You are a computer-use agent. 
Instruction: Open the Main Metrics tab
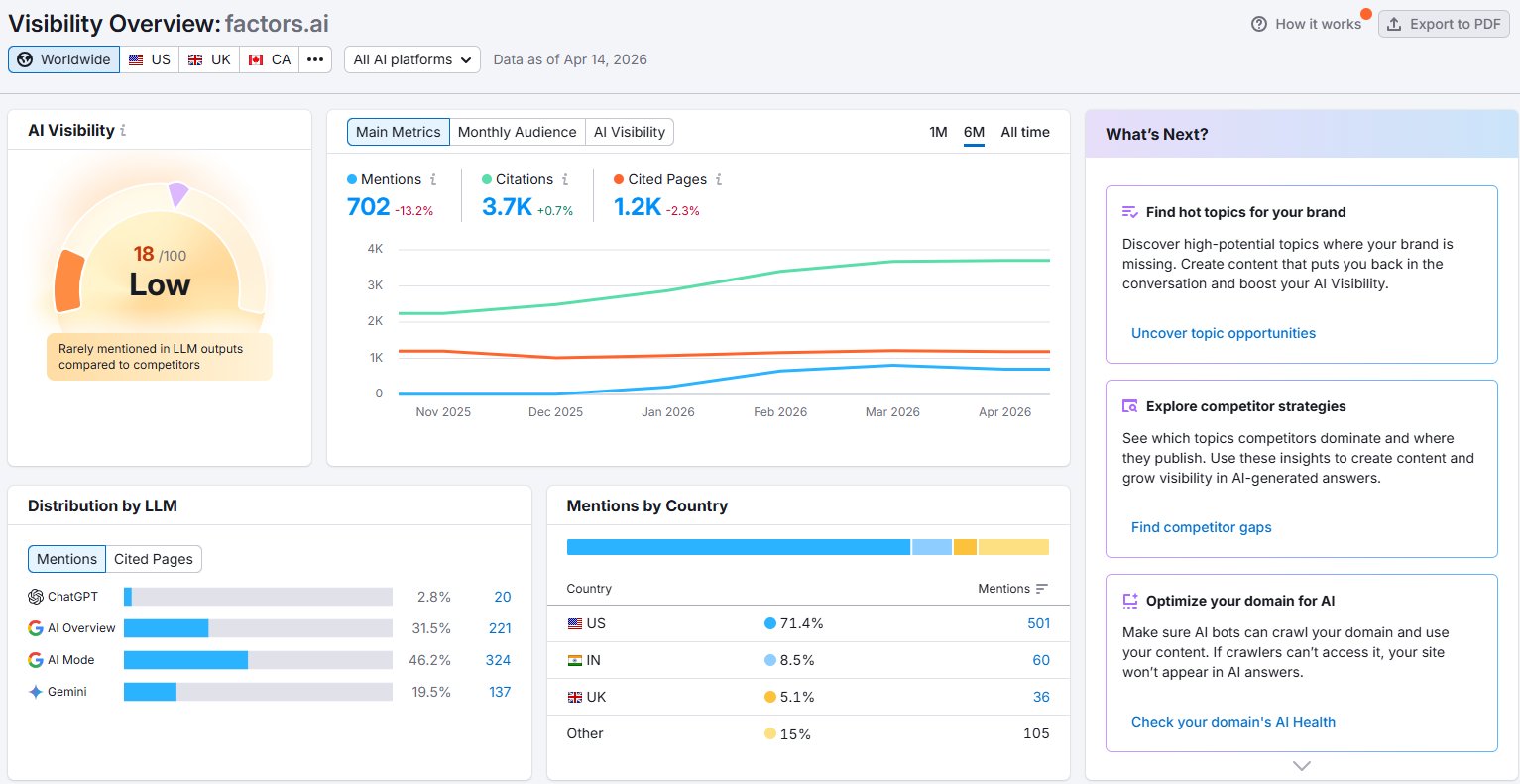pos(398,132)
